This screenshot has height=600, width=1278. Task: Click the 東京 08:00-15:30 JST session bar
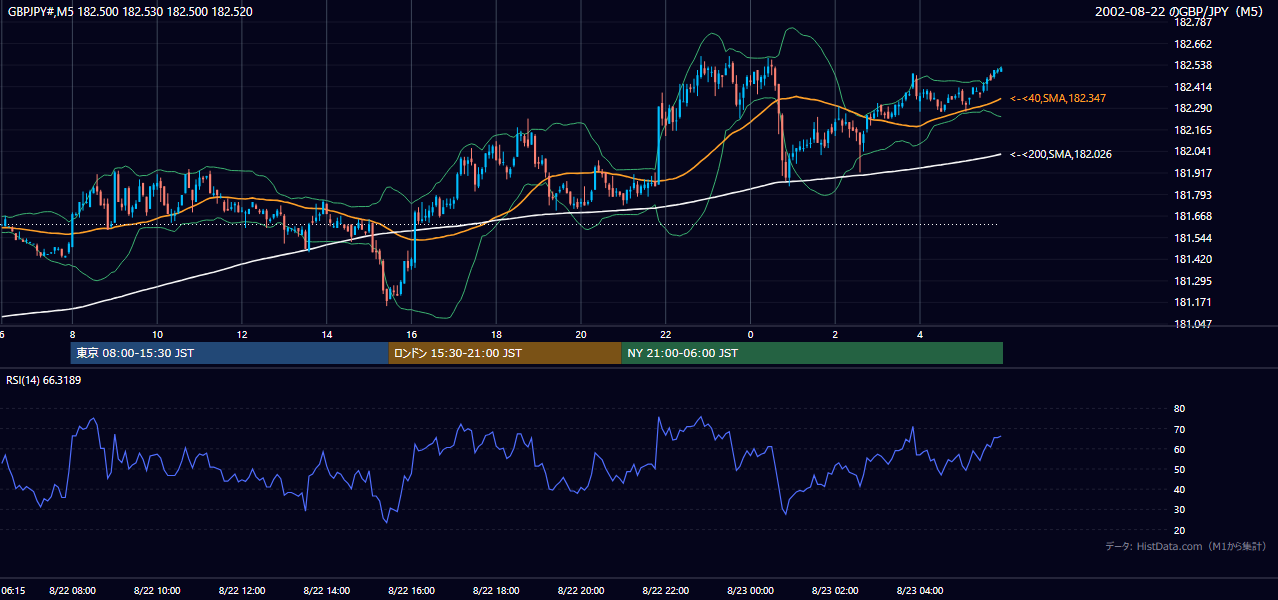[230, 353]
